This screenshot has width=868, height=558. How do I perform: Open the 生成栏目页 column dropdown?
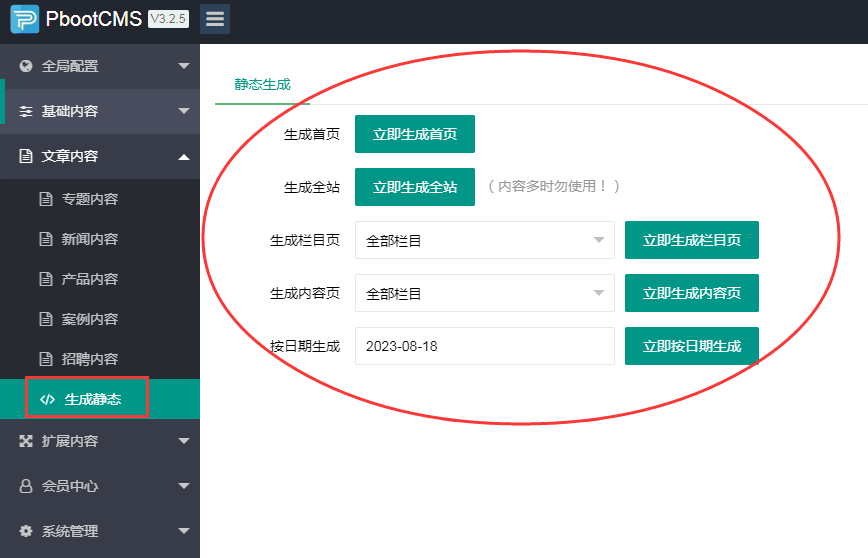[484, 240]
